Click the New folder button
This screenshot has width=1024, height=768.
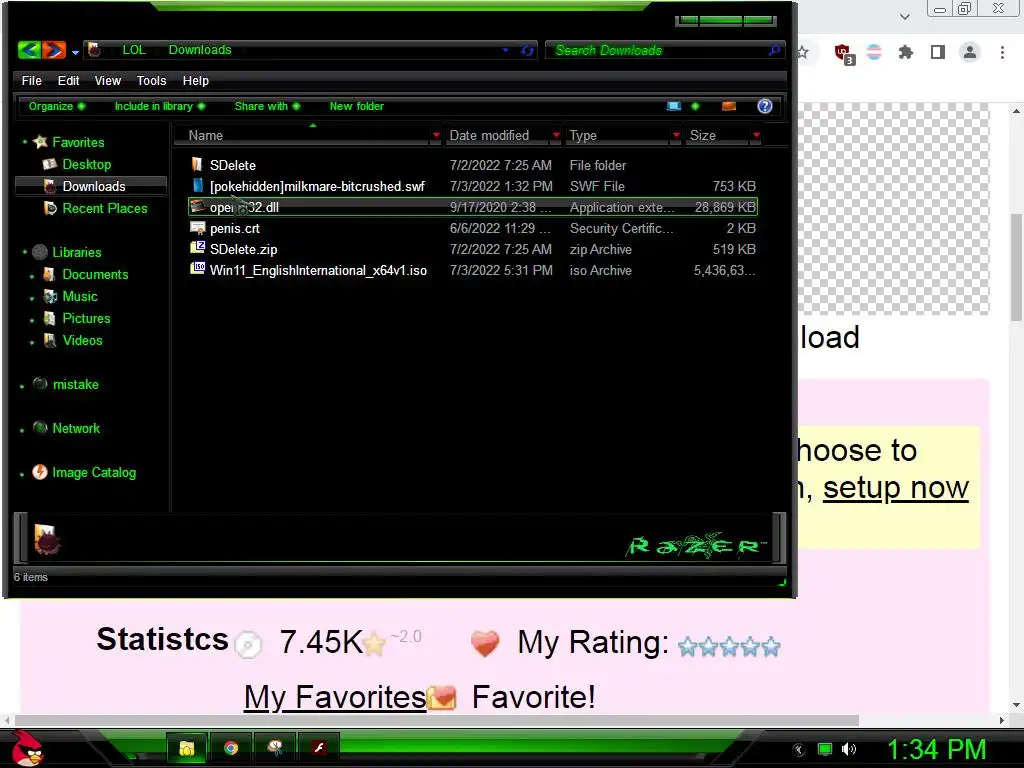(x=357, y=106)
